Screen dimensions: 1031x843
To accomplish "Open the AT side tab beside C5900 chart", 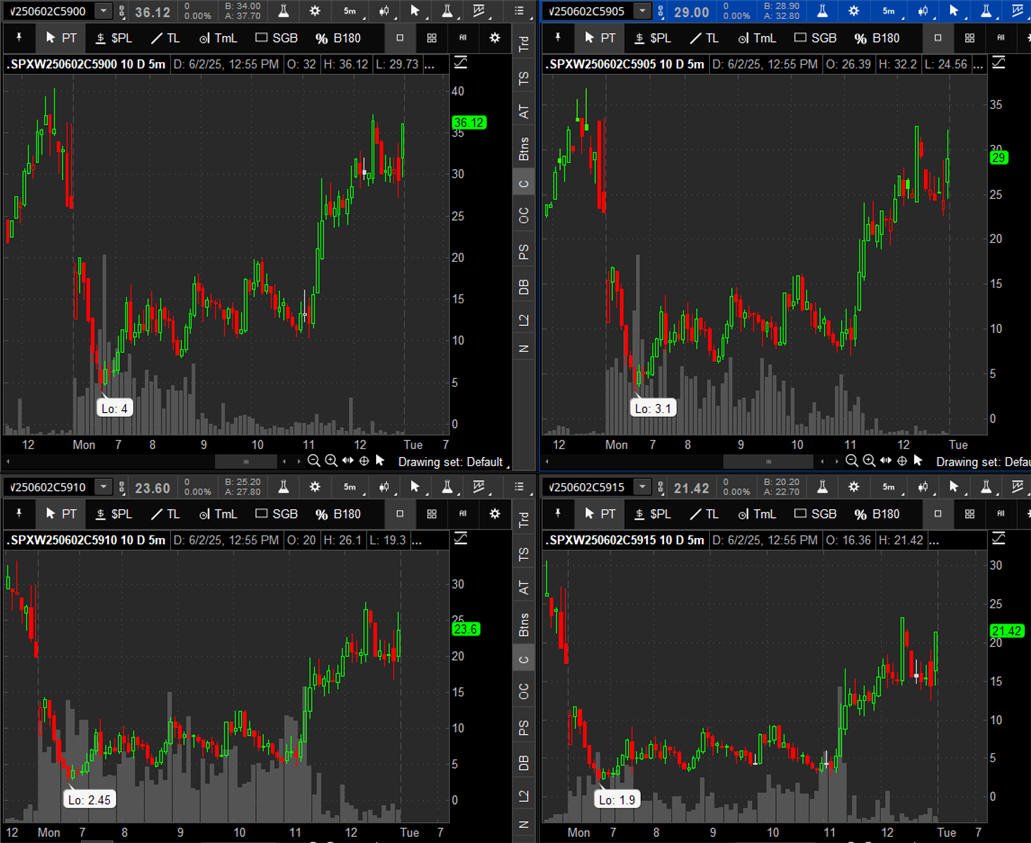I will click(x=523, y=112).
